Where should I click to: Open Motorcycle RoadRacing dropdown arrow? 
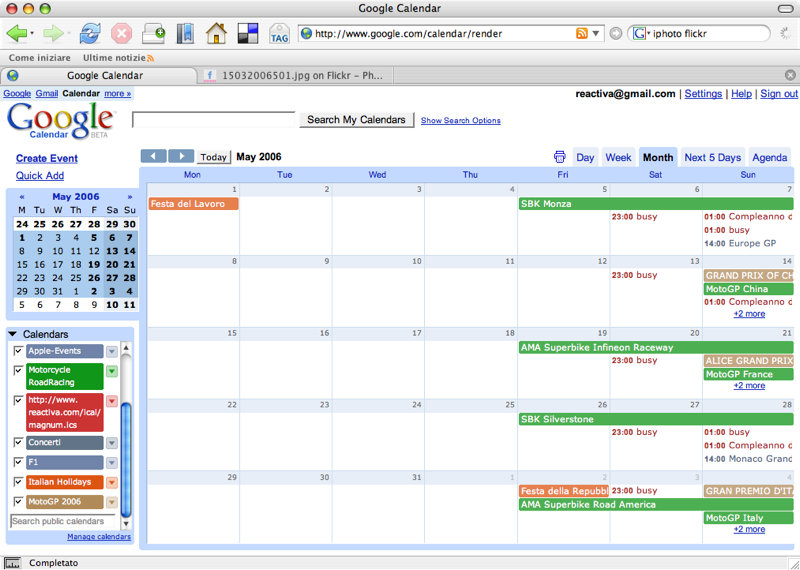pyautogui.click(x=112, y=371)
